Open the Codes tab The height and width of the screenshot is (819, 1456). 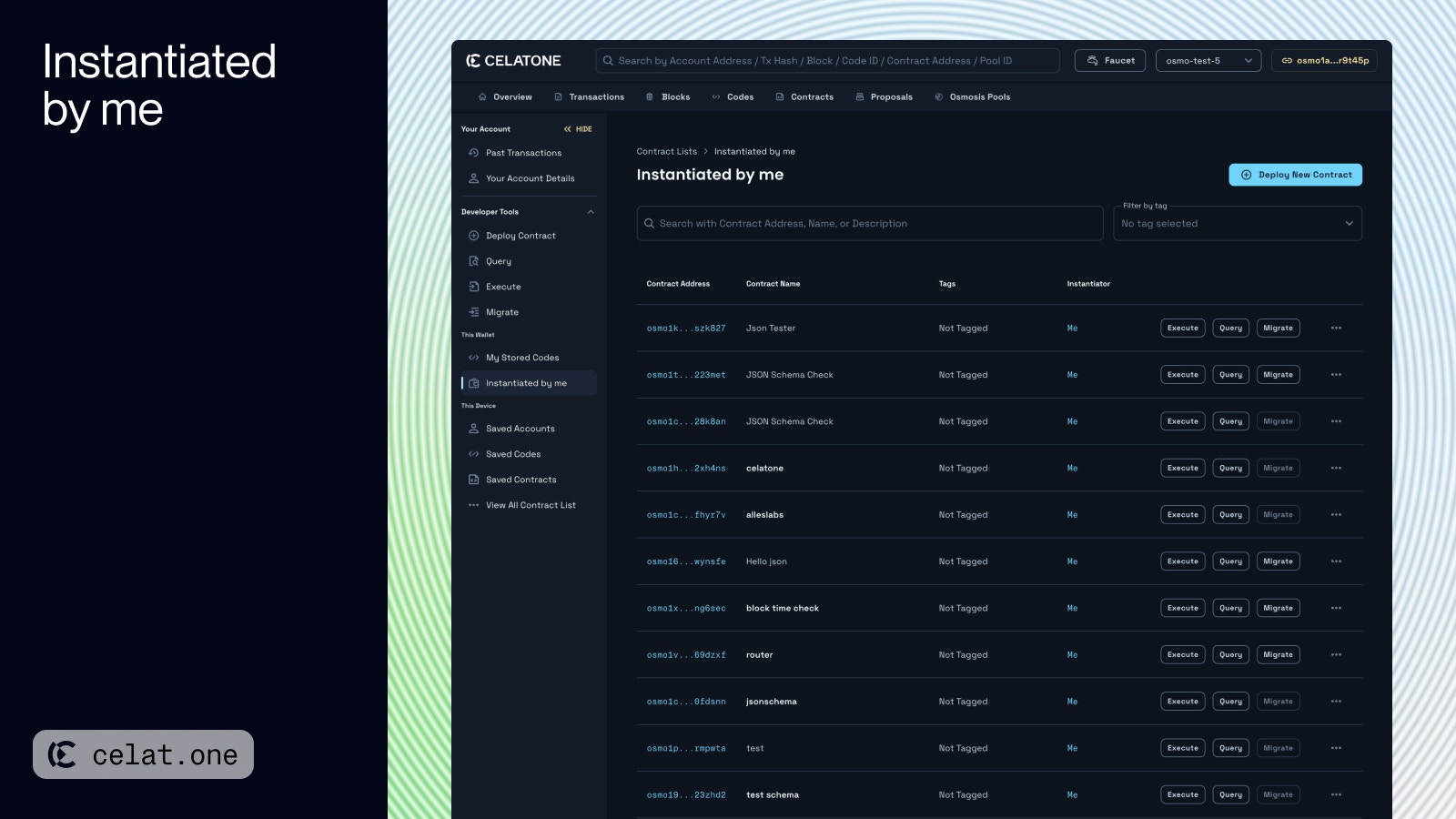(x=733, y=96)
